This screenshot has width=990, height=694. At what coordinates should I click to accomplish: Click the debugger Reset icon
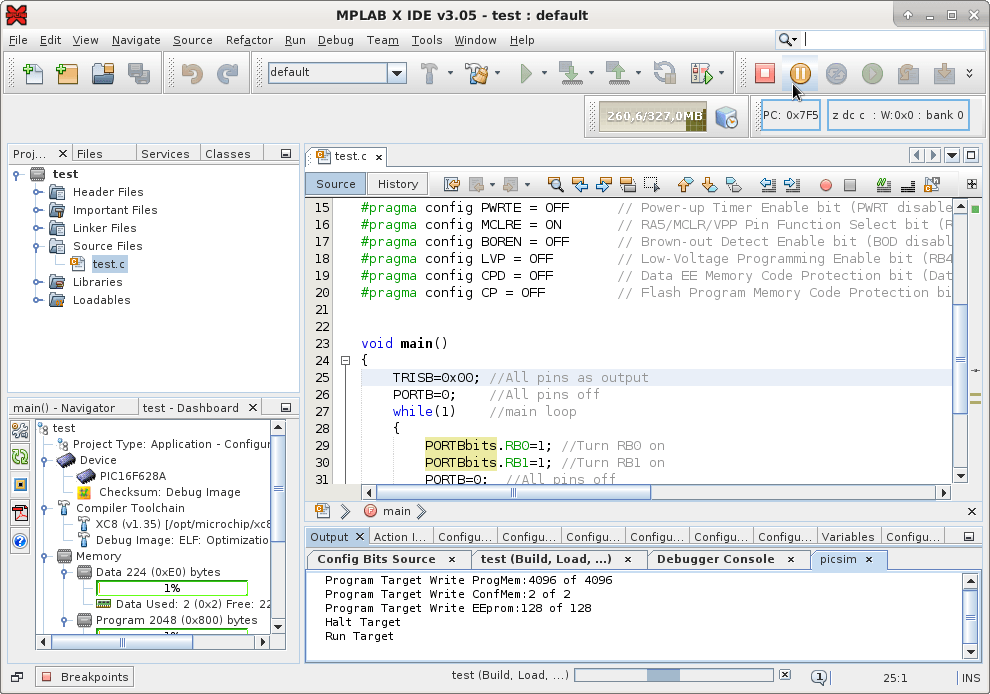coord(836,73)
